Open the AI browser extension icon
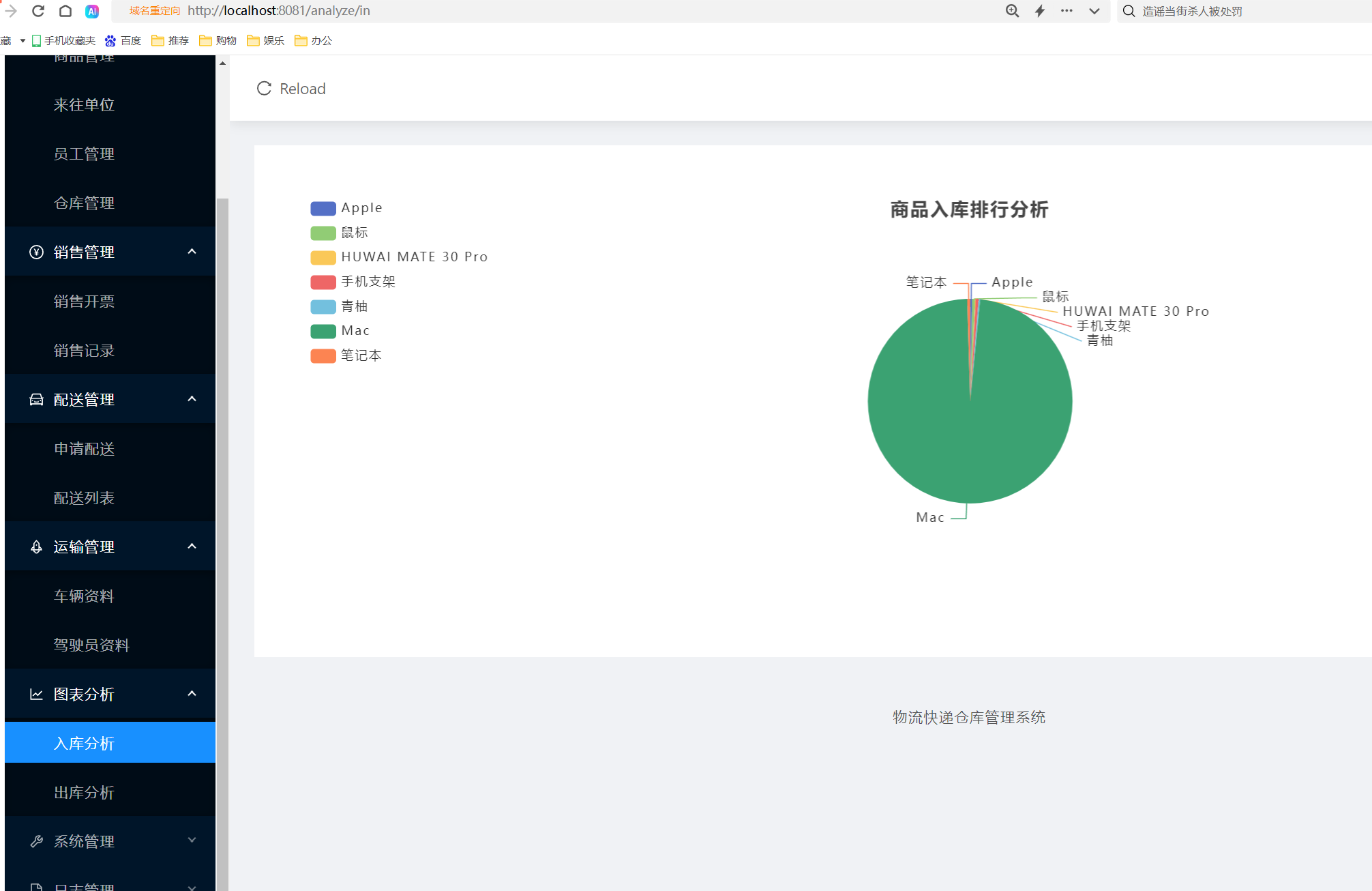 click(93, 11)
